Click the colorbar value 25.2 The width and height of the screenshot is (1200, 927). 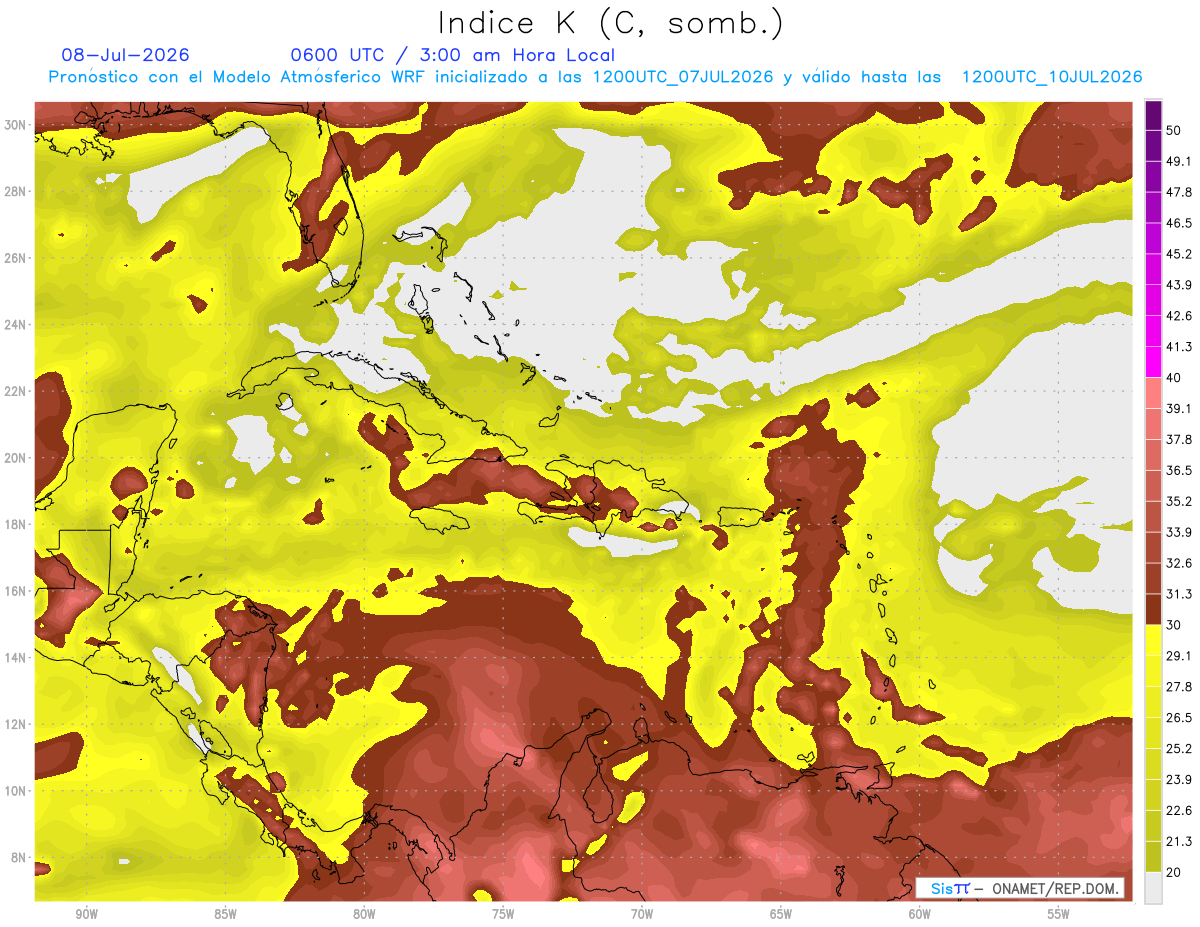click(x=1179, y=748)
